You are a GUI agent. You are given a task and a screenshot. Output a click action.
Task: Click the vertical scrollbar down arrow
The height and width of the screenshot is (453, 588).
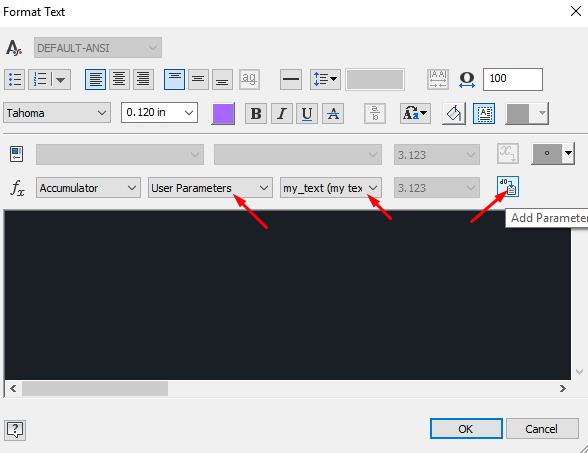click(579, 372)
